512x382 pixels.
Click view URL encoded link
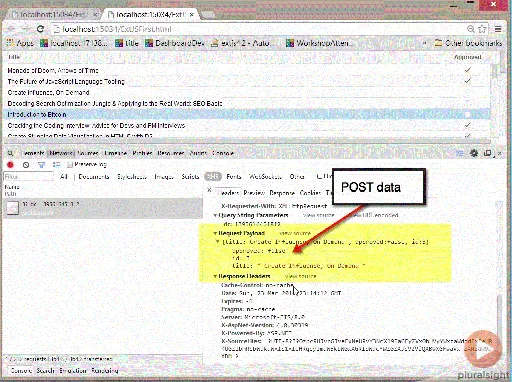tap(373, 215)
